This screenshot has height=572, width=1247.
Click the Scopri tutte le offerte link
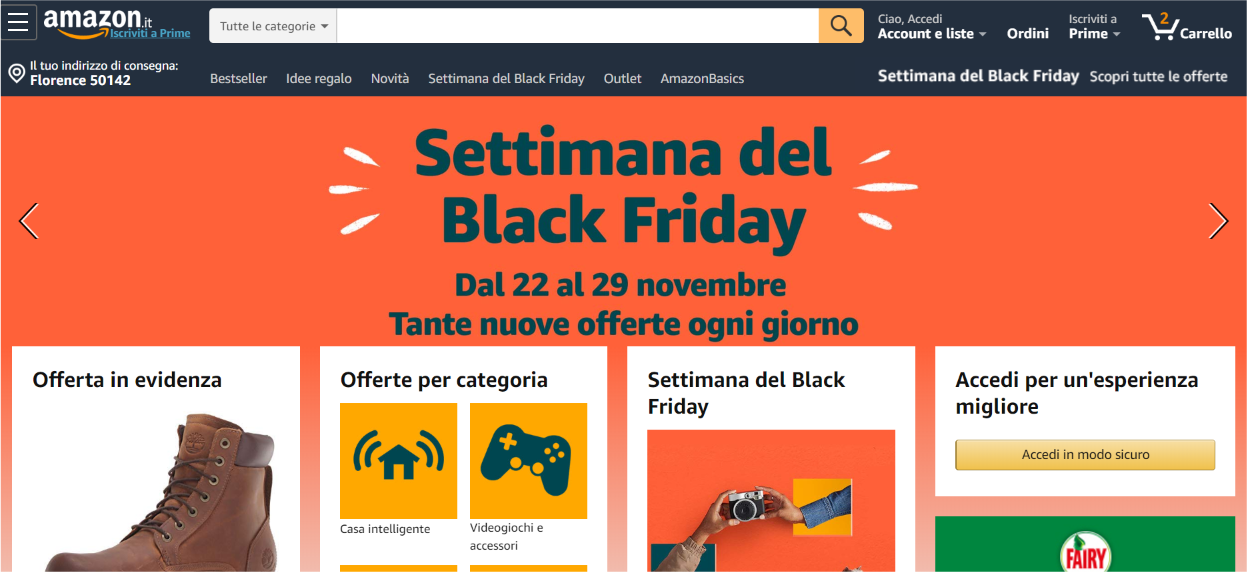coord(1158,76)
